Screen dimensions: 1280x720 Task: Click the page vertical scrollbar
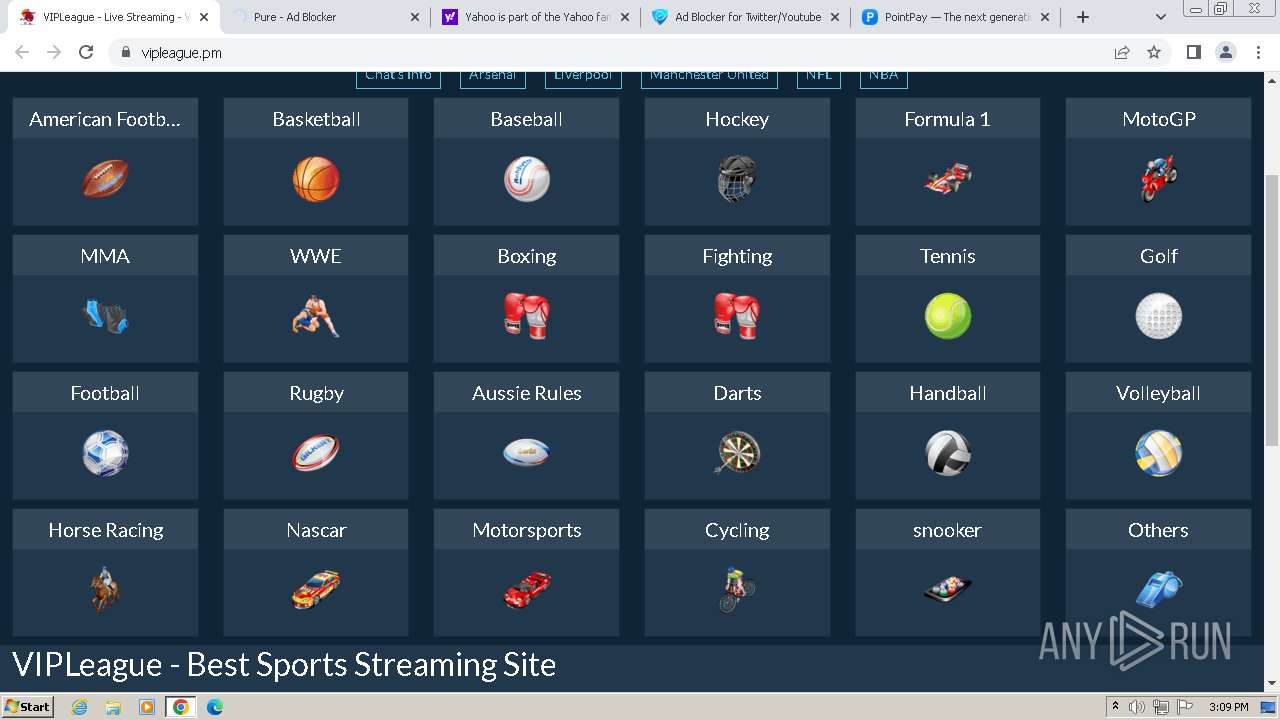pyautogui.click(x=1272, y=310)
